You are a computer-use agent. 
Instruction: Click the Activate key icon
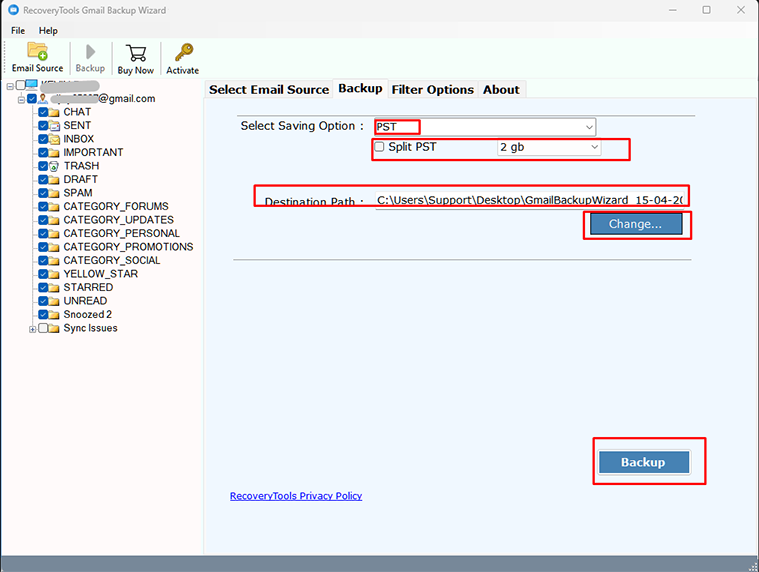pos(184,52)
